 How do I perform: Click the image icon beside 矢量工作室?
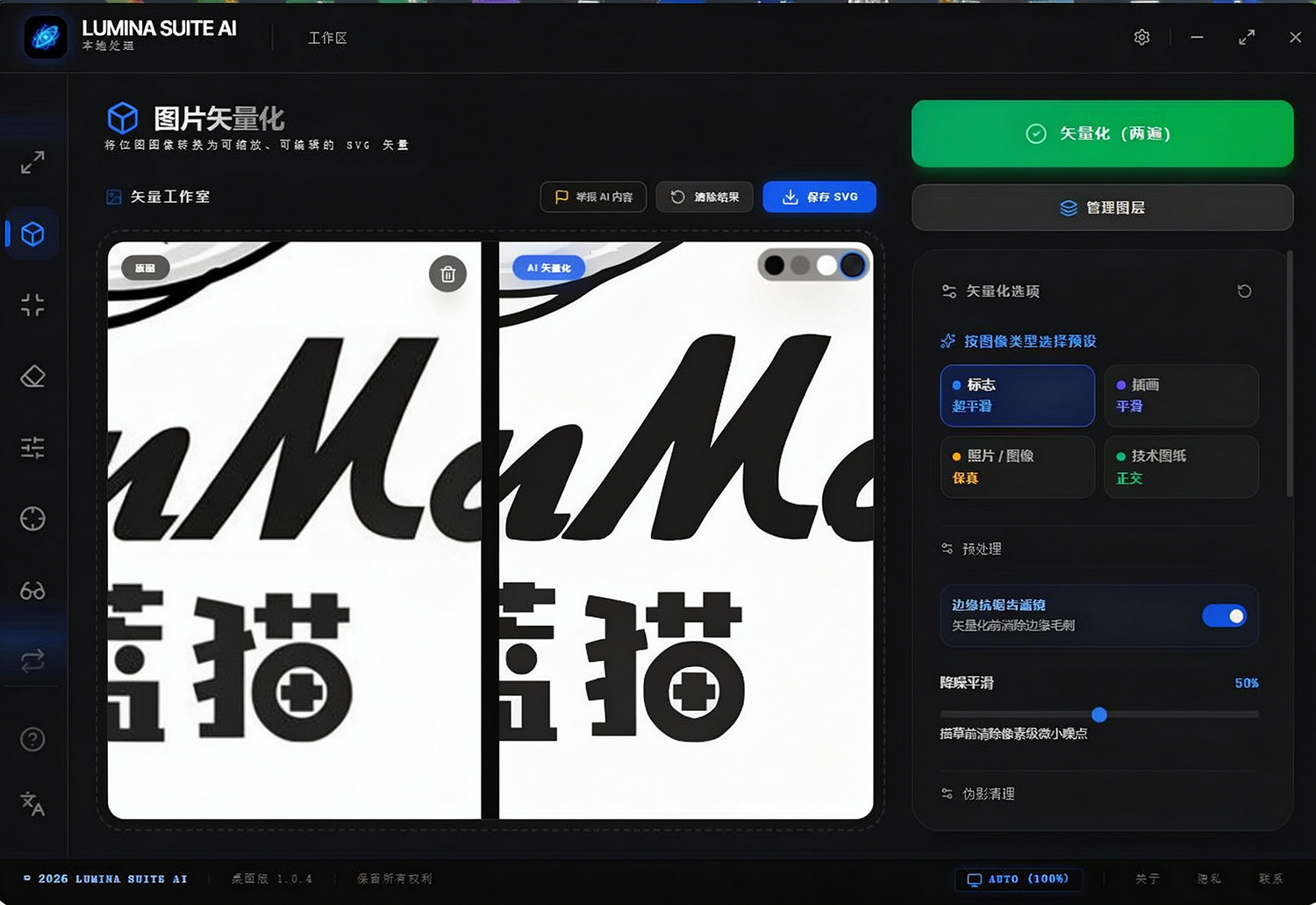click(x=113, y=197)
